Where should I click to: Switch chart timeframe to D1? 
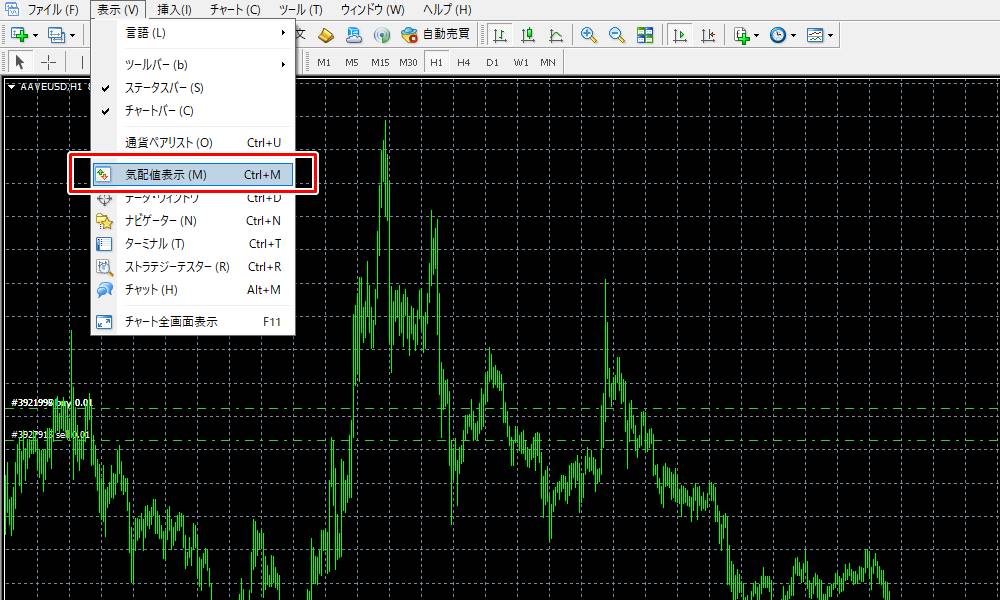tap(492, 61)
